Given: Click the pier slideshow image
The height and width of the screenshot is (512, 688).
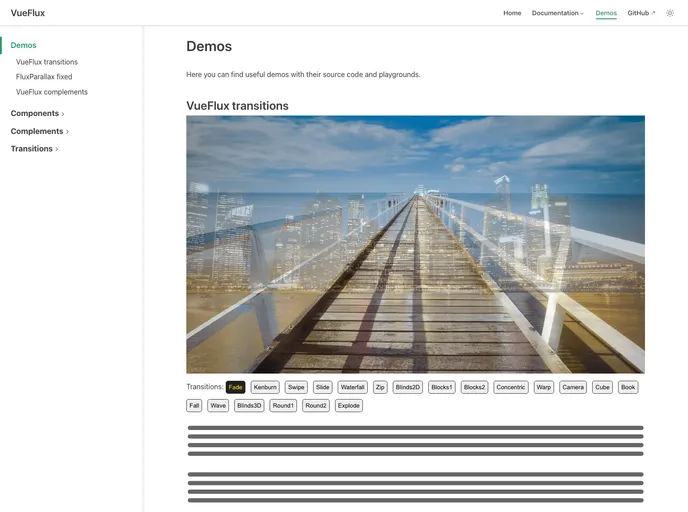Looking at the screenshot, I should (415, 244).
